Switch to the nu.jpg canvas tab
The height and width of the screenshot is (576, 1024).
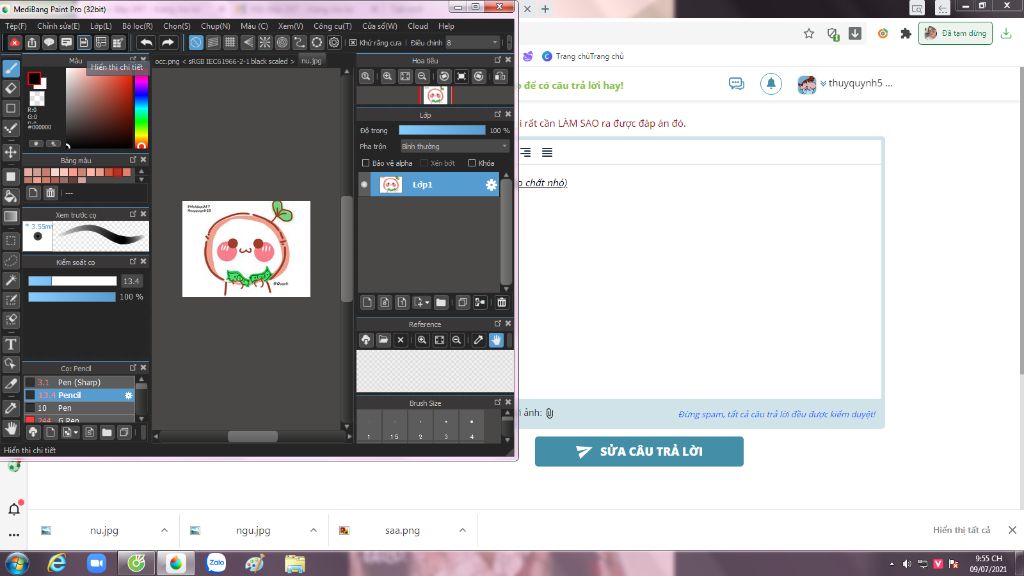[x=311, y=61]
